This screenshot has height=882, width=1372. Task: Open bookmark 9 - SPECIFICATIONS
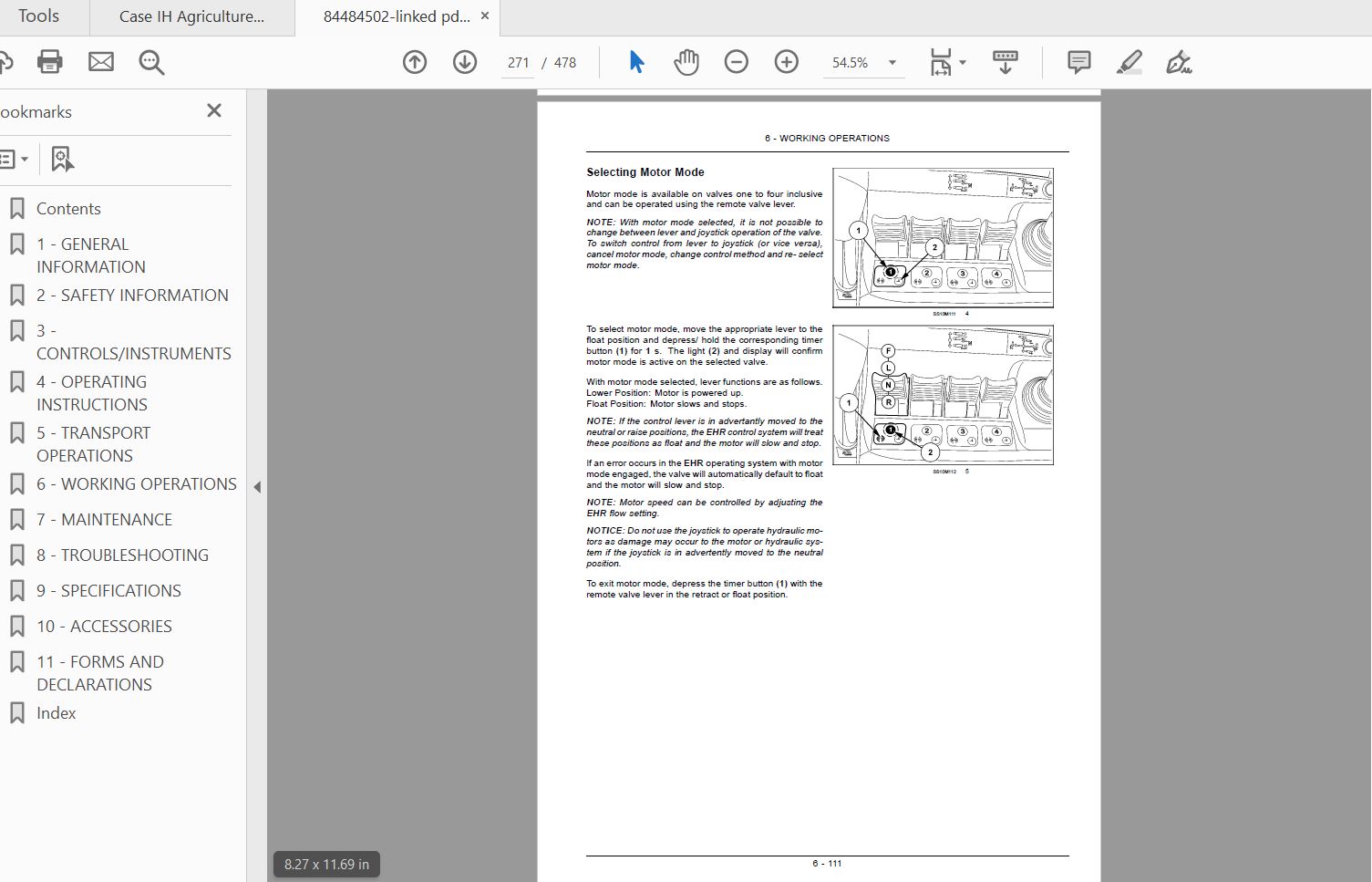tap(108, 591)
